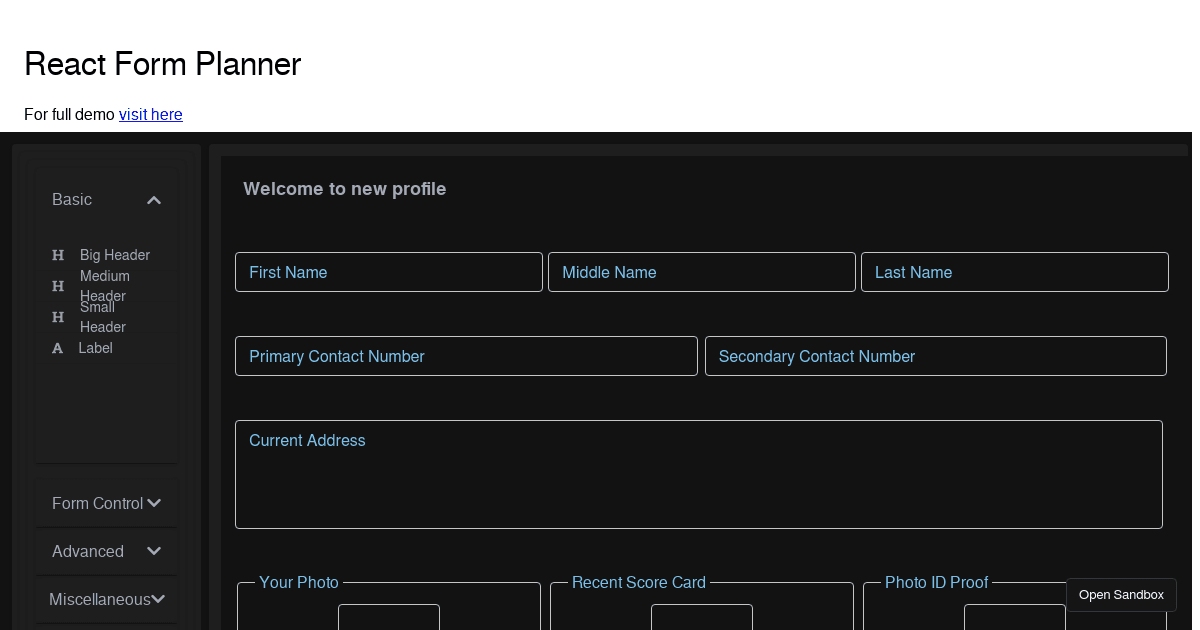Click the Recent Score Card upload box
The width and height of the screenshot is (1200, 630).
coord(702,618)
